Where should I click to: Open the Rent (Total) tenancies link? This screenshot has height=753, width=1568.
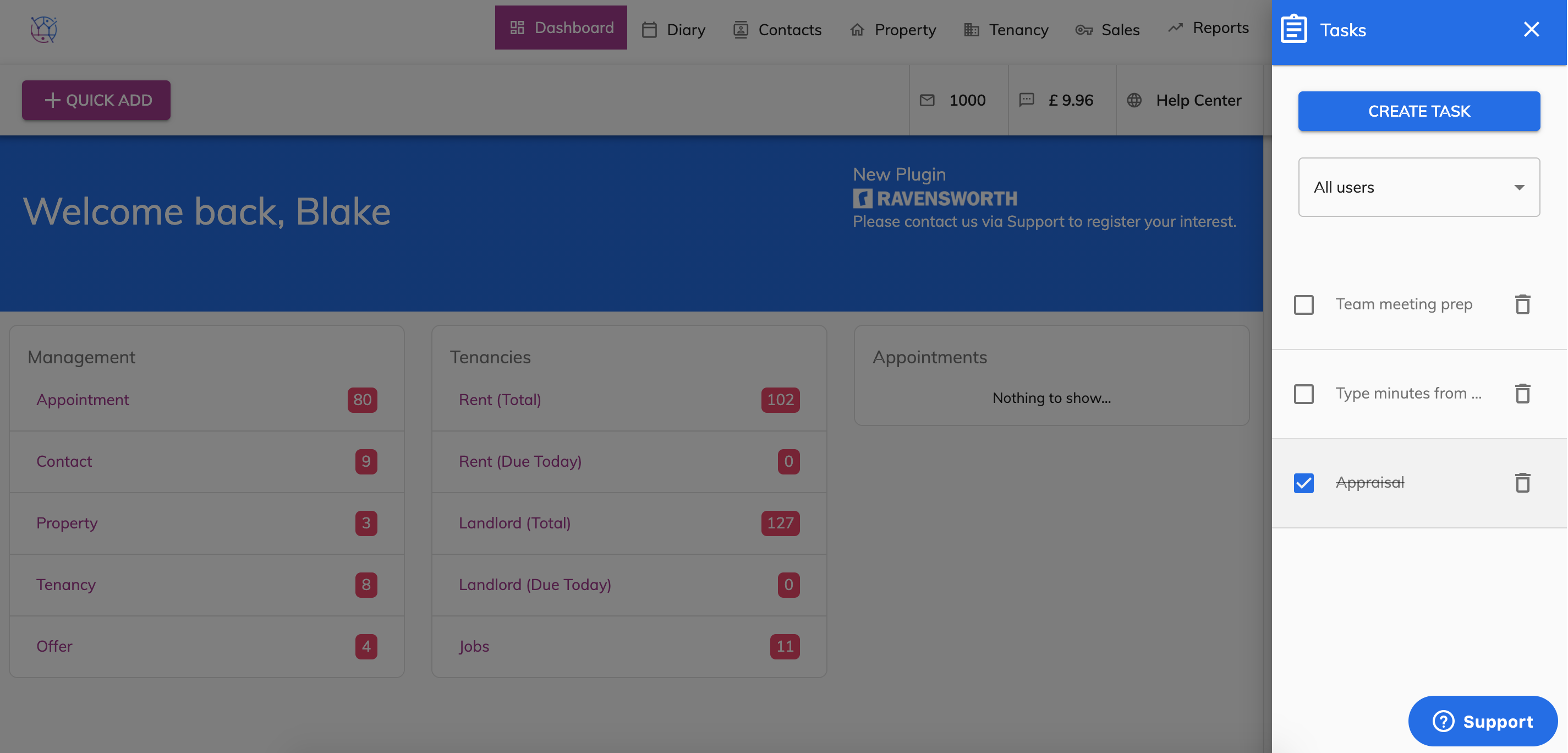500,400
